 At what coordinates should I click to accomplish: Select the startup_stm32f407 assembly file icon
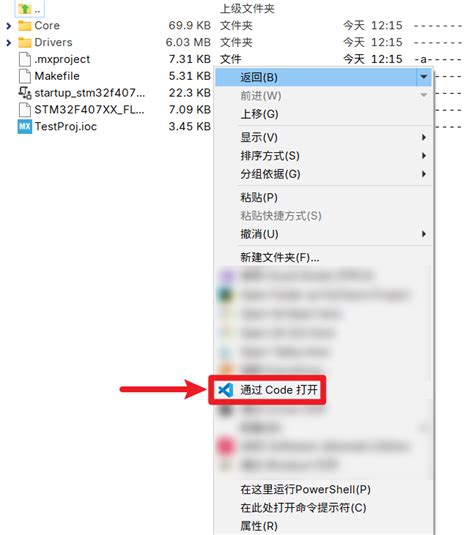(x=25, y=93)
